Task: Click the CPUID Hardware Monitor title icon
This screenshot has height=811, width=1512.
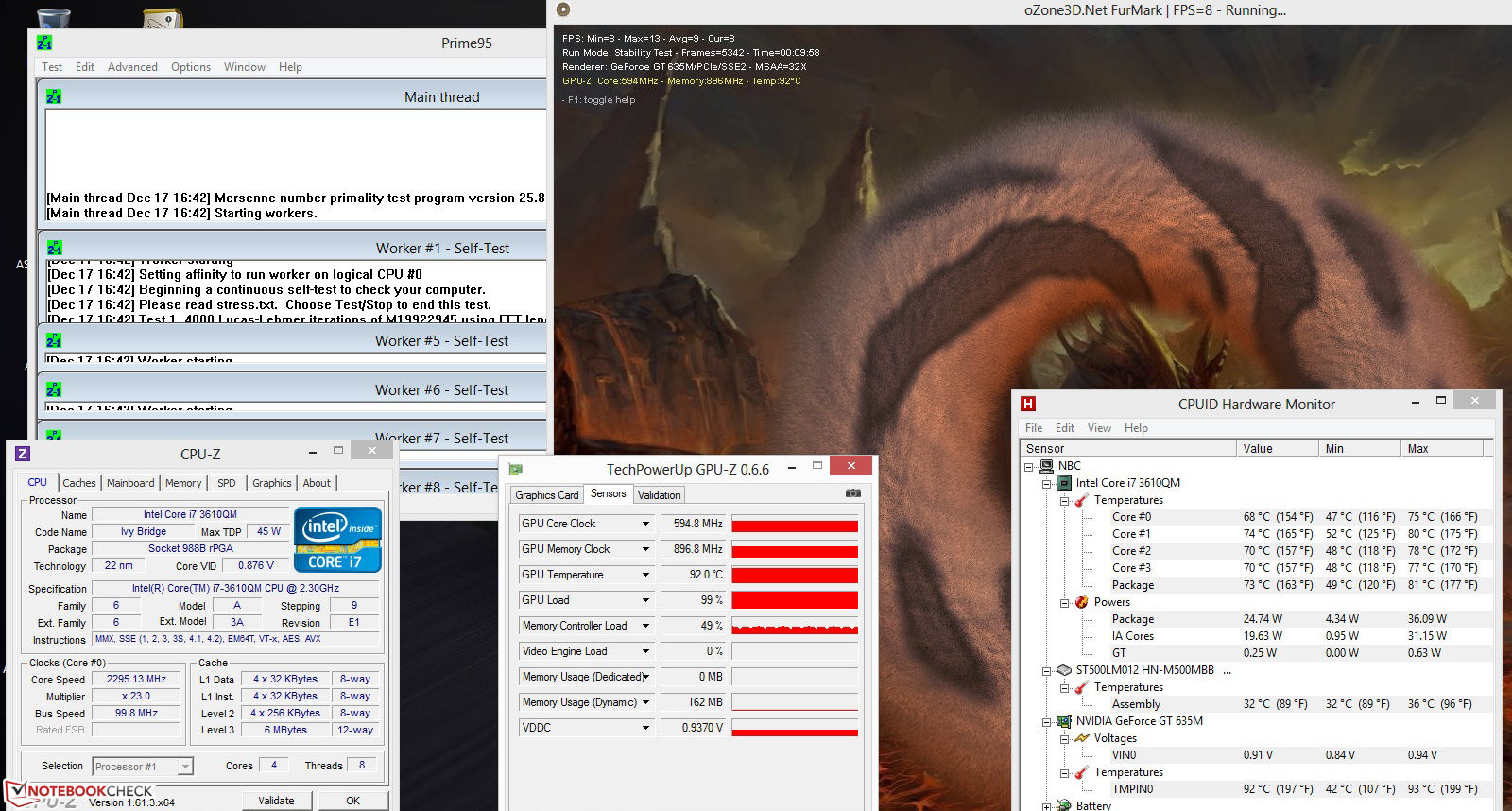Action: pos(1028,404)
